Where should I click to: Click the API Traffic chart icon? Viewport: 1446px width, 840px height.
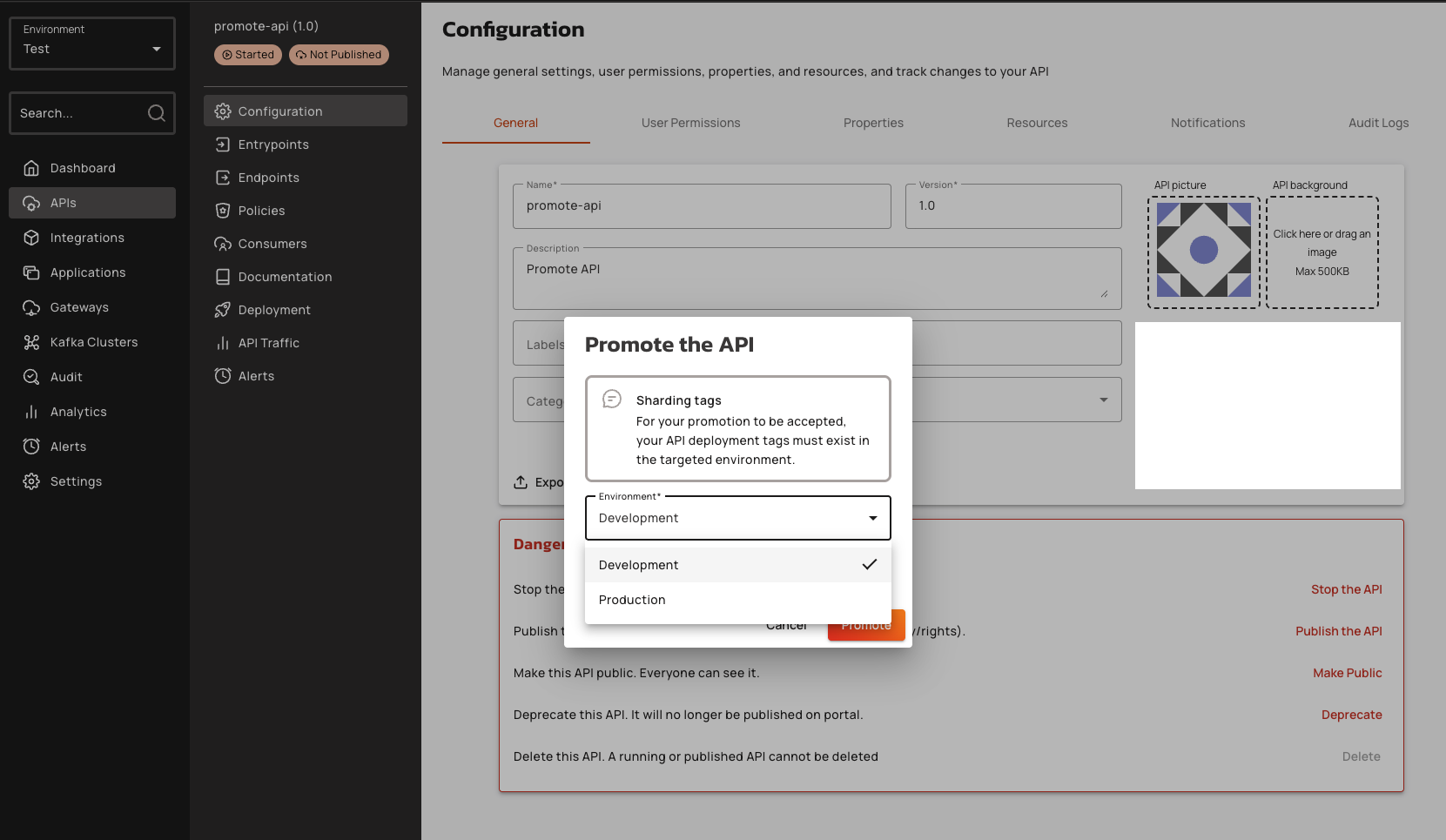click(223, 343)
